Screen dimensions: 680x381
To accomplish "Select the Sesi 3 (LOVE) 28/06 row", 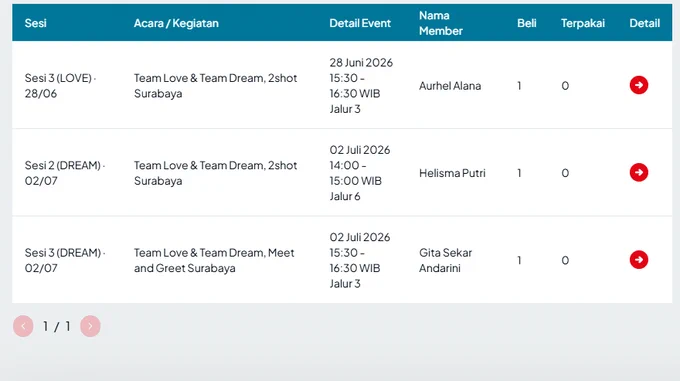I will click(x=342, y=85).
